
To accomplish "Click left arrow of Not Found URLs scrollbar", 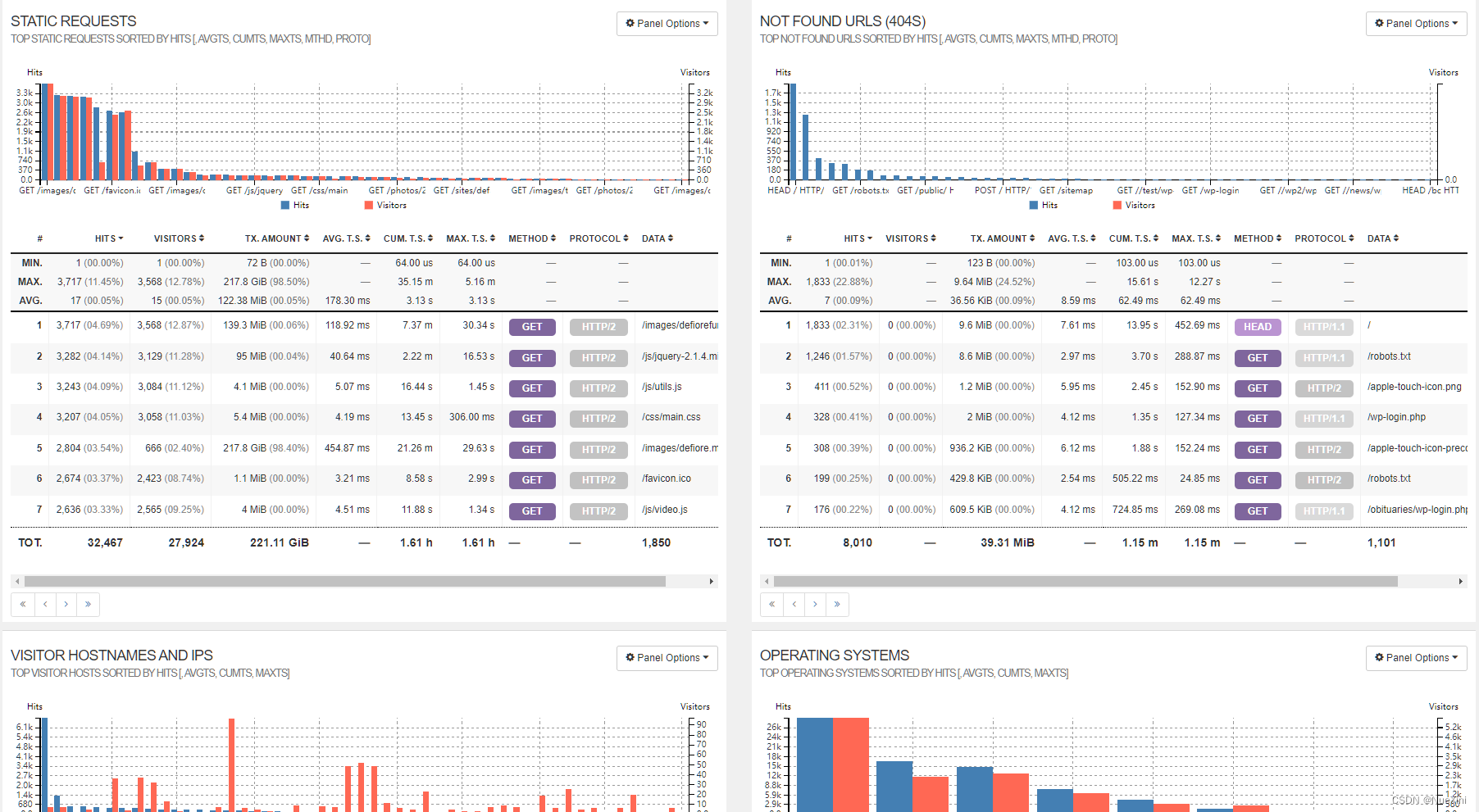I will point(767,582).
